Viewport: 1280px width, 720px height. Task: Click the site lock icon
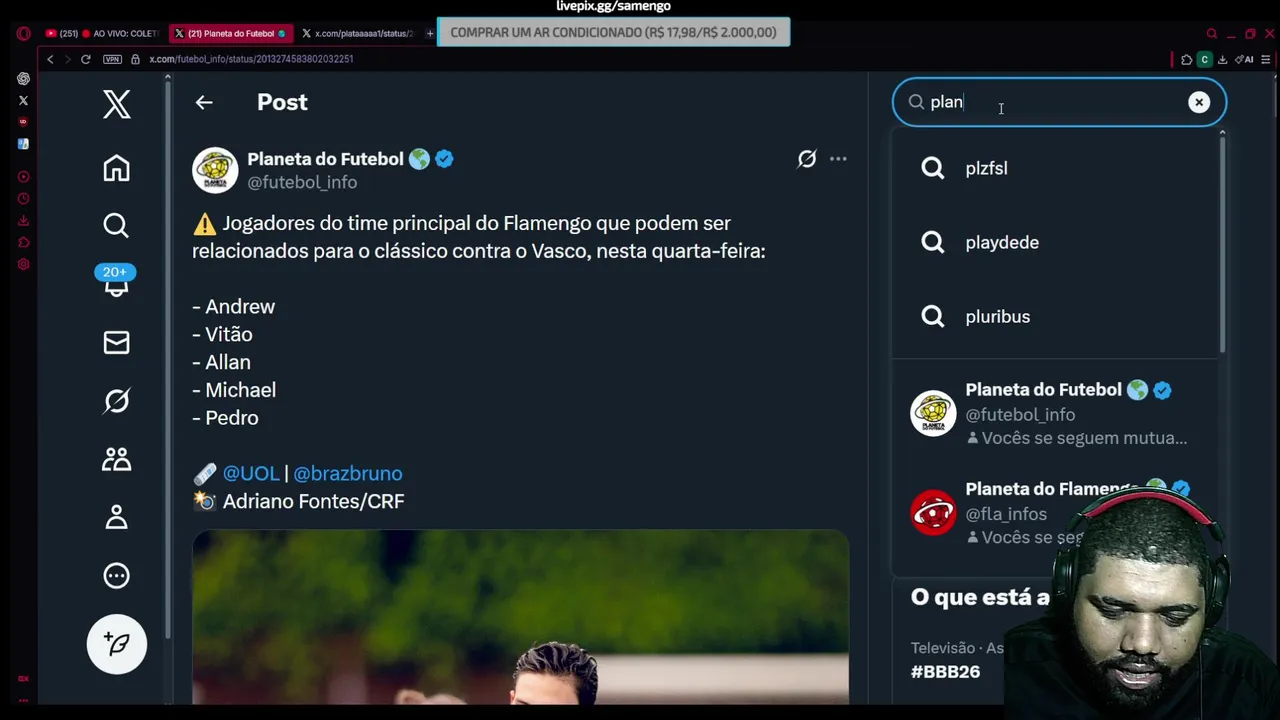(x=135, y=59)
